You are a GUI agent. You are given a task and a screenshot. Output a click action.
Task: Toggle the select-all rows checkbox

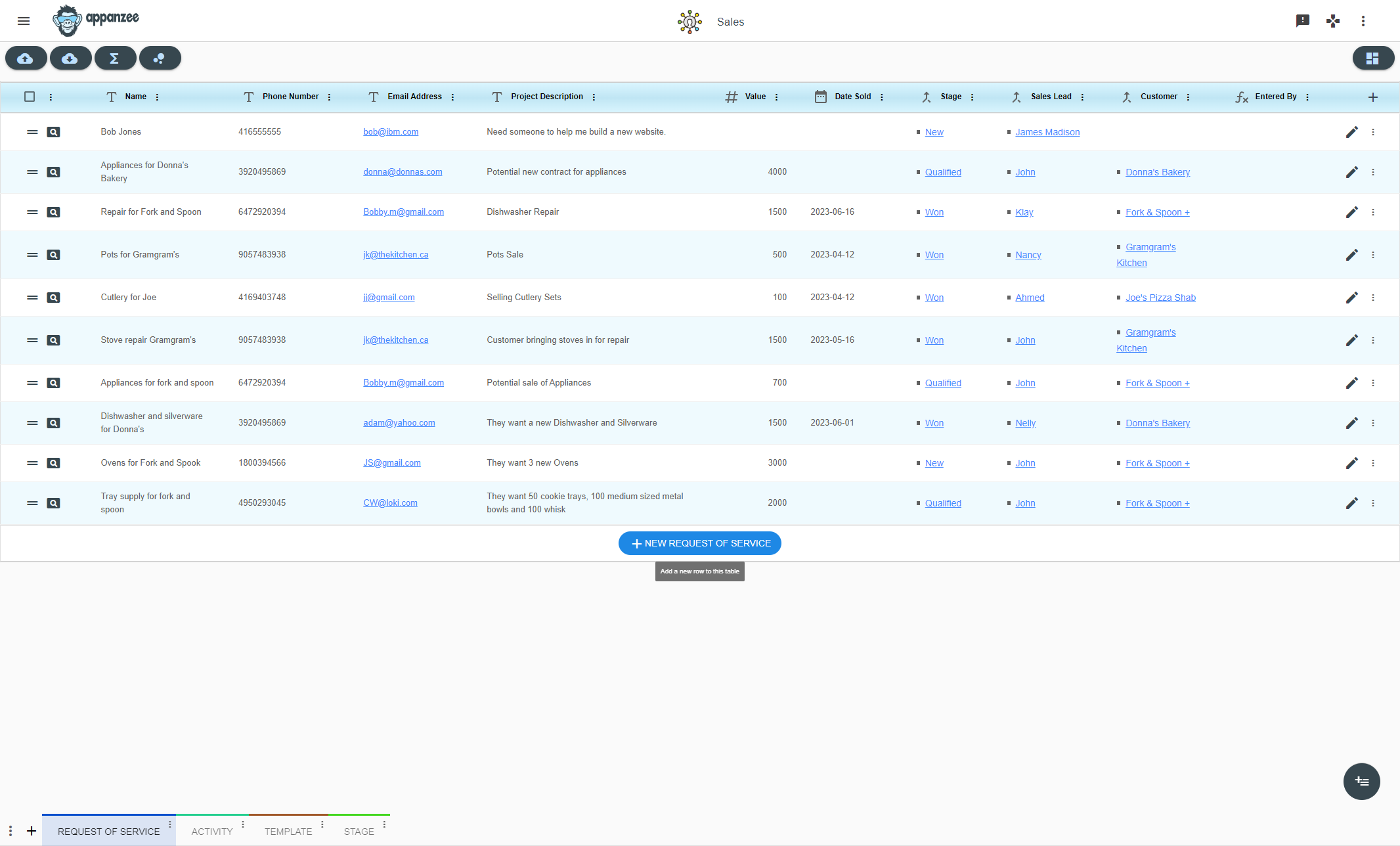click(30, 97)
